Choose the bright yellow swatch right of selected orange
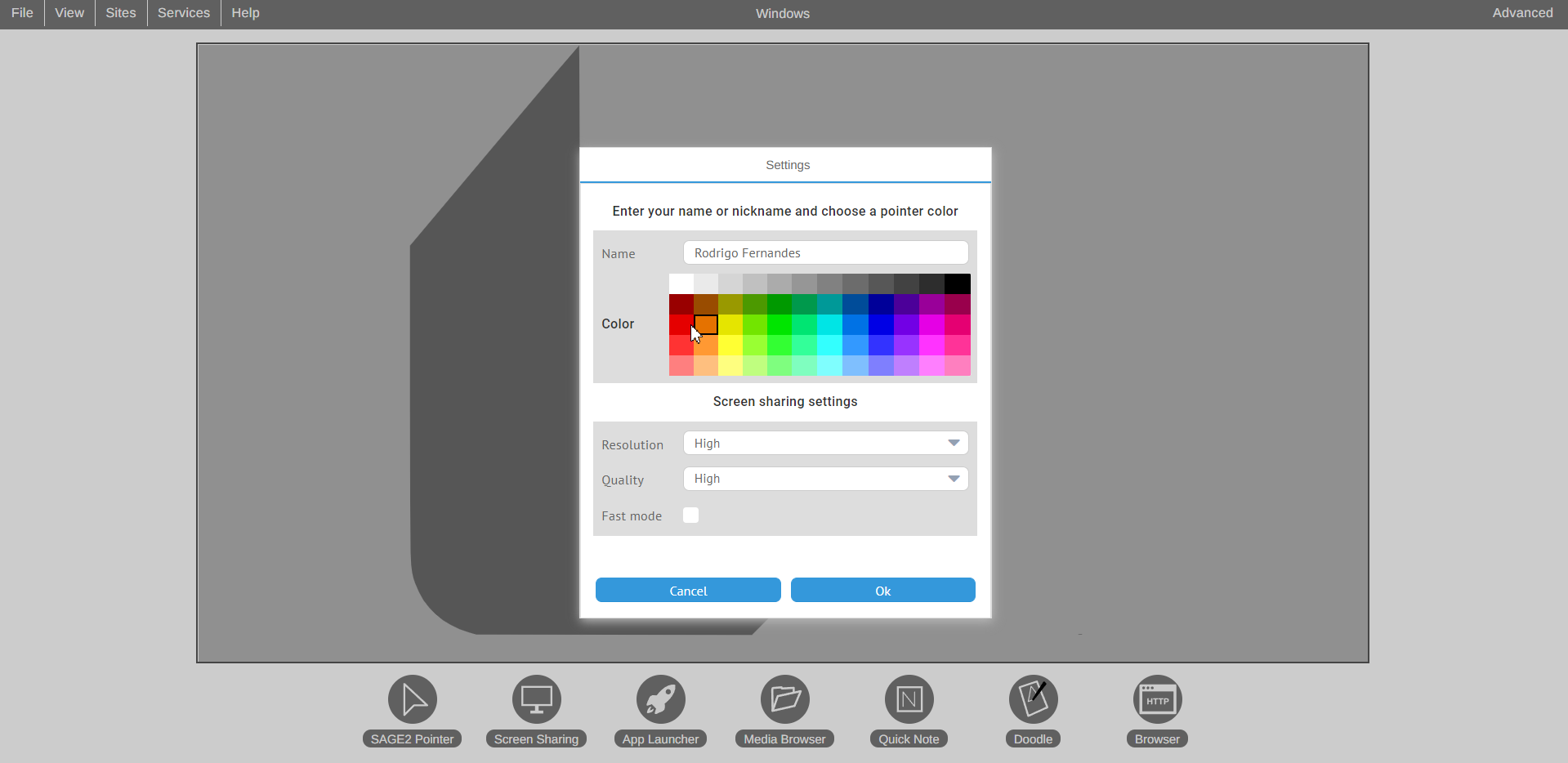 tap(730, 324)
